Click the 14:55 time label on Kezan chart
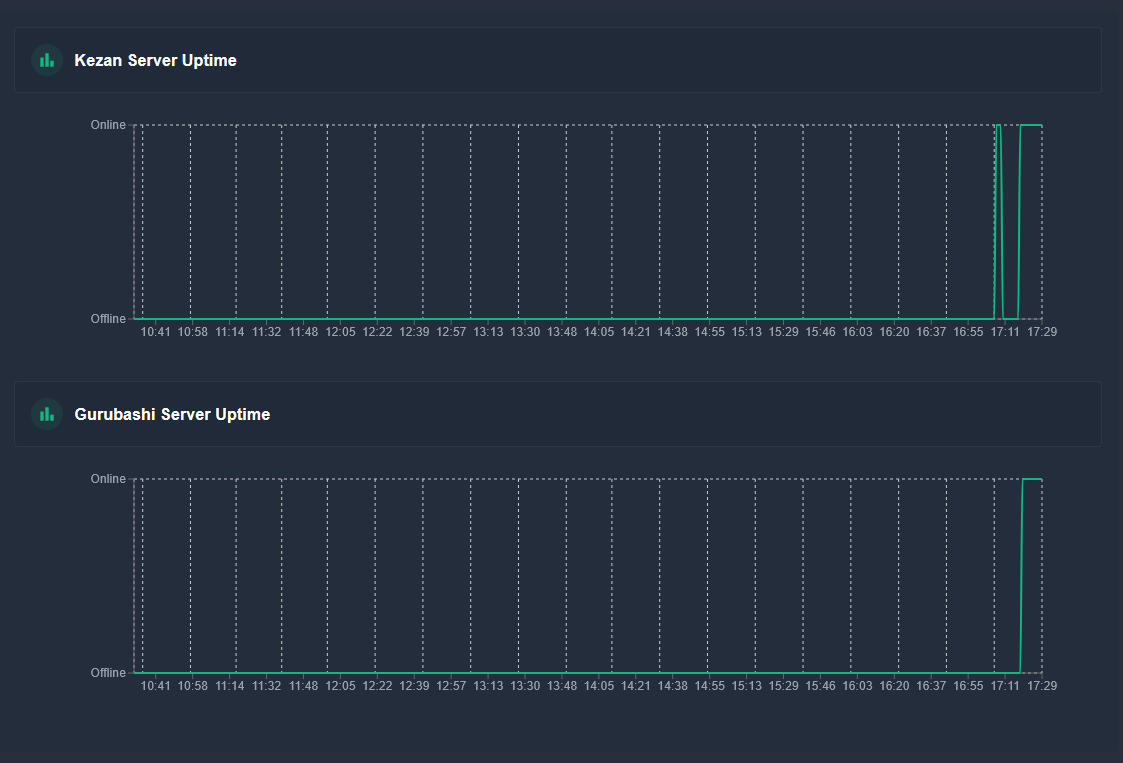The height and width of the screenshot is (763, 1123). pyautogui.click(x=709, y=332)
